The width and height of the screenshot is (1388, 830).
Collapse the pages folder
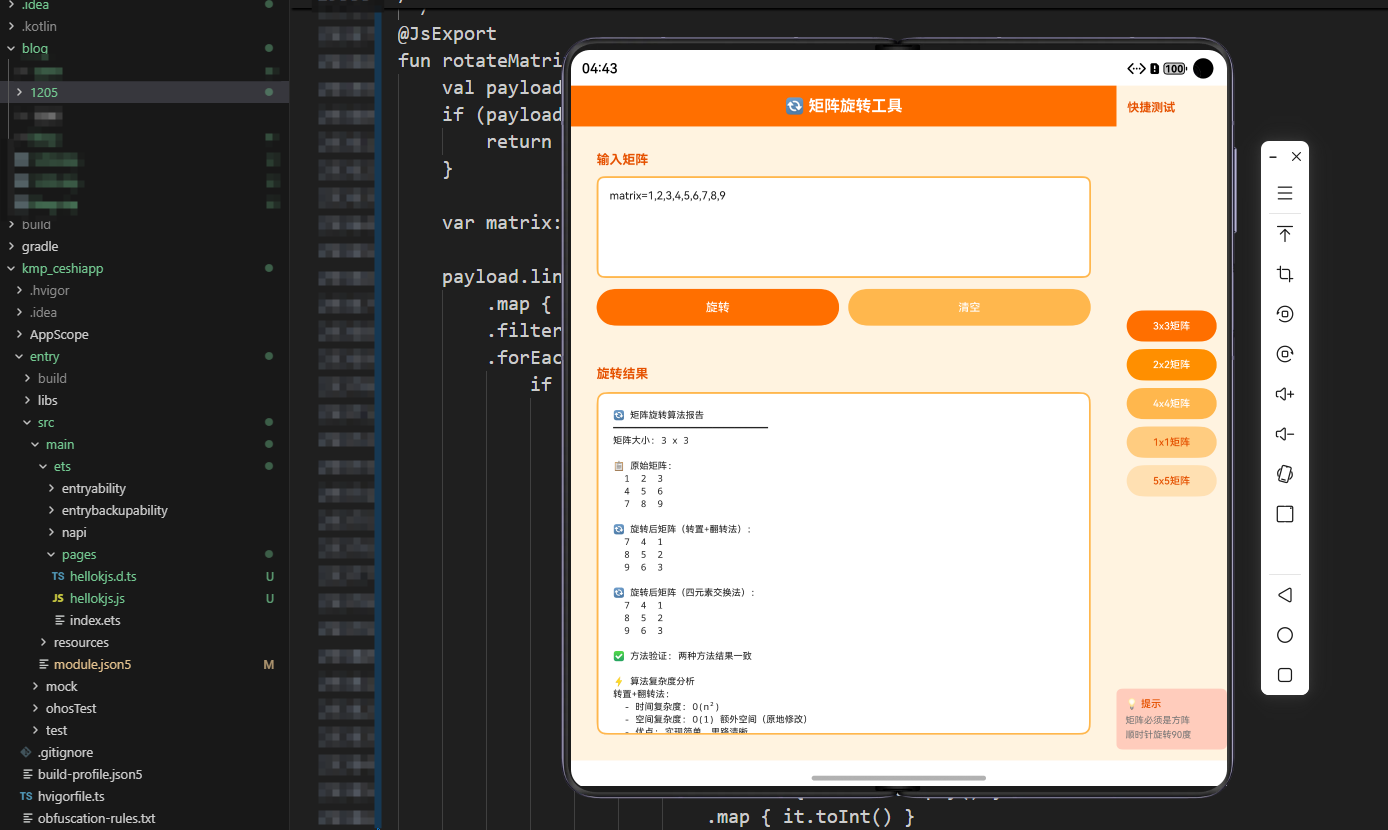[51, 554]
